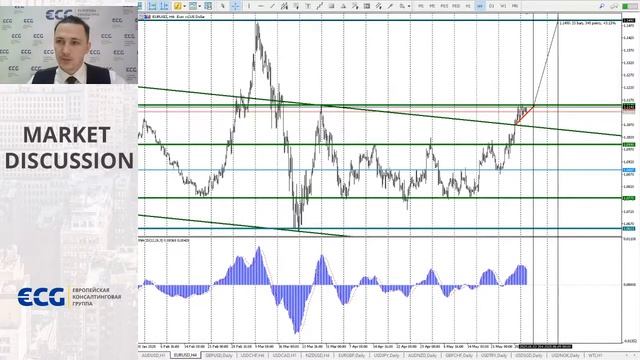Switch chart to MN timeframe
Viewport: 640px width, 360px height.
click(x=515, y=6)
